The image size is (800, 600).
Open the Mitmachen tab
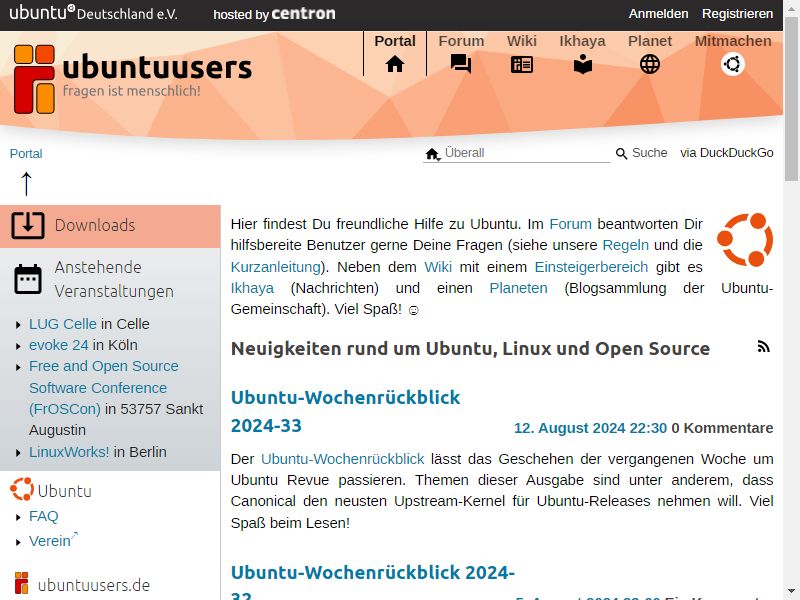(733, 41)
